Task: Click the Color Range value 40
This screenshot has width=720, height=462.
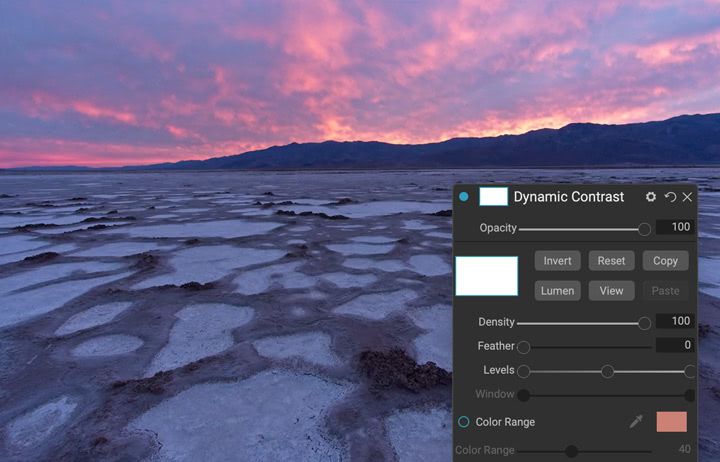Action: tap(684, 449)
